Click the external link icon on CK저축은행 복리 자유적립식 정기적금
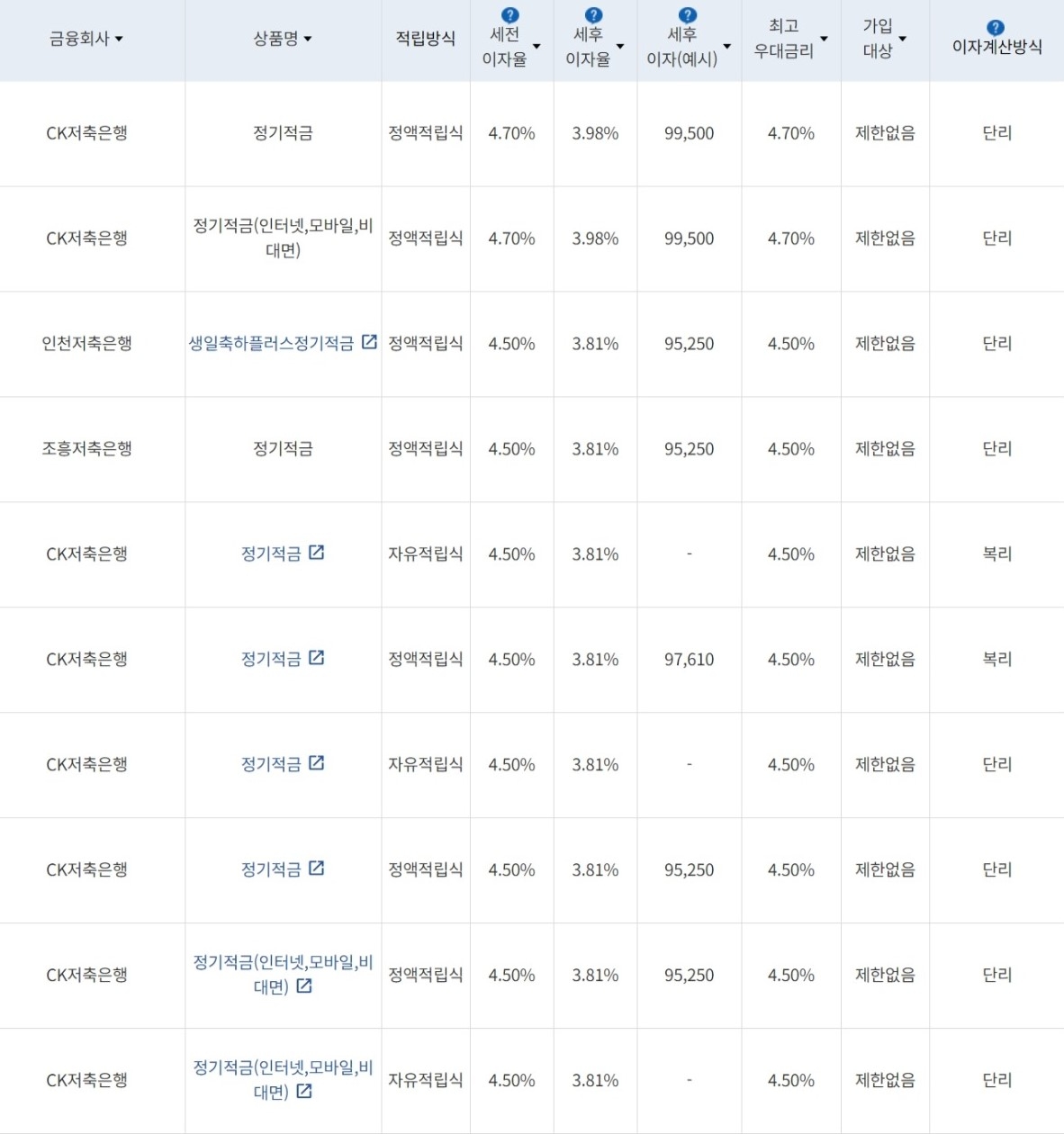1064x1134 pixels. pos(315,553)
